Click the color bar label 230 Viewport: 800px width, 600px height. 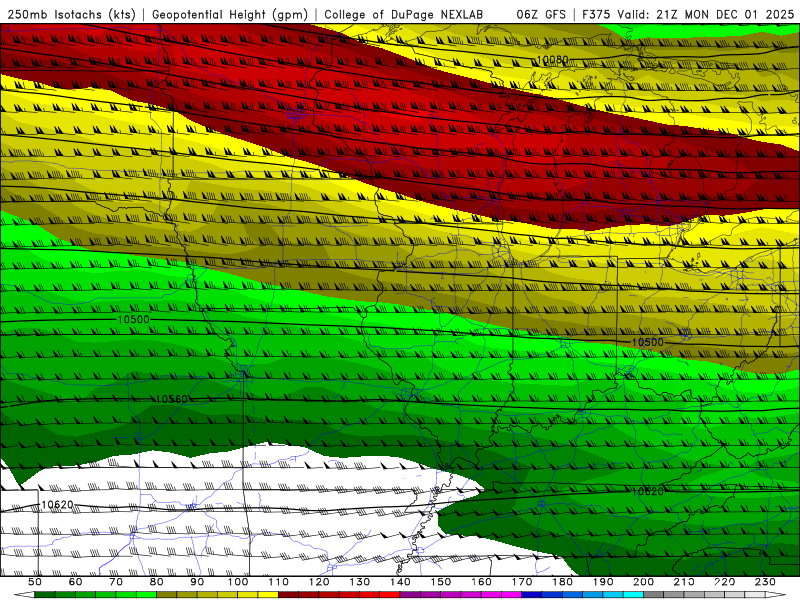(x=765, y=582)
